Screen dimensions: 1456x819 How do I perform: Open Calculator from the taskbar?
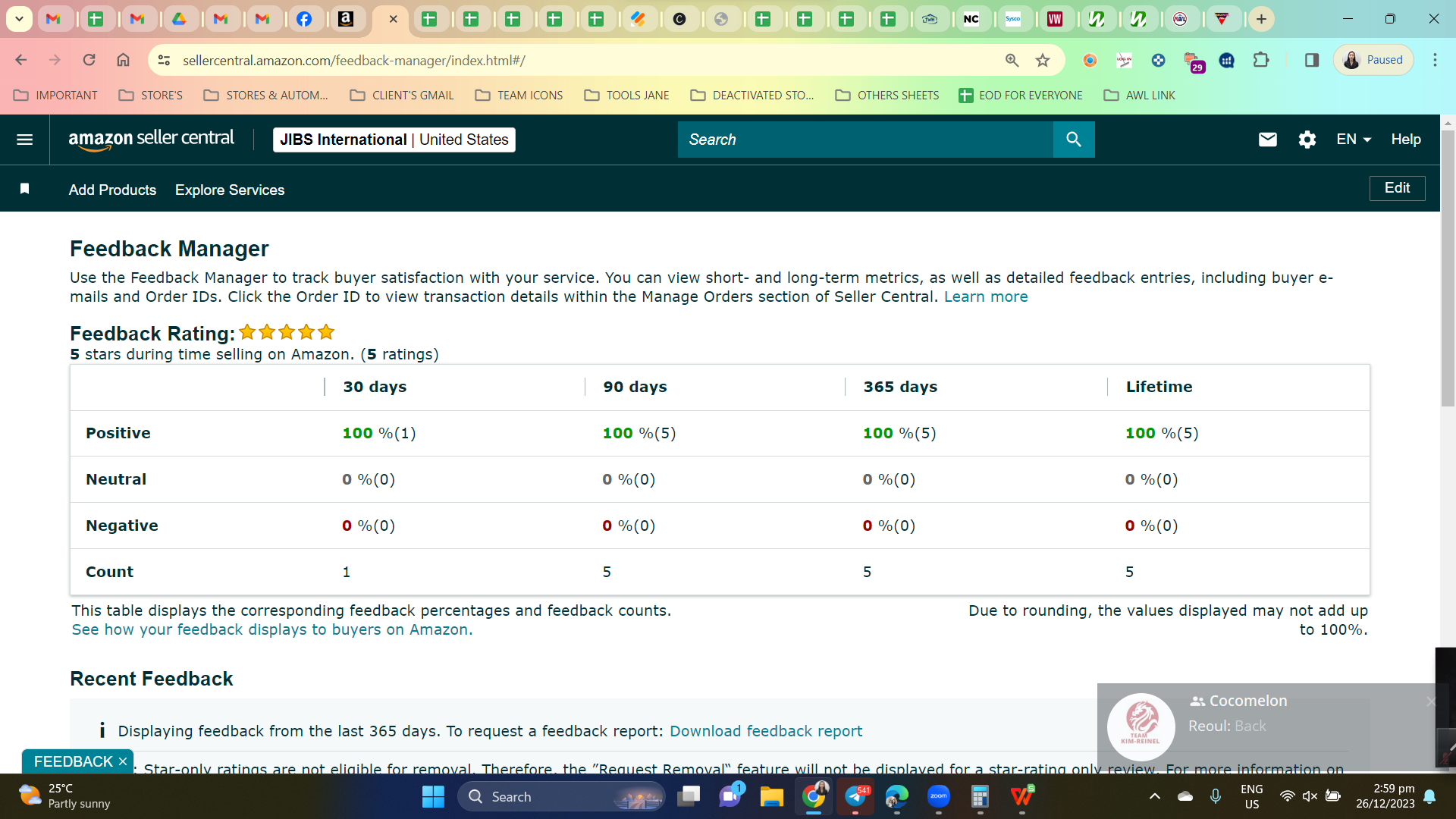coord(980,796)
